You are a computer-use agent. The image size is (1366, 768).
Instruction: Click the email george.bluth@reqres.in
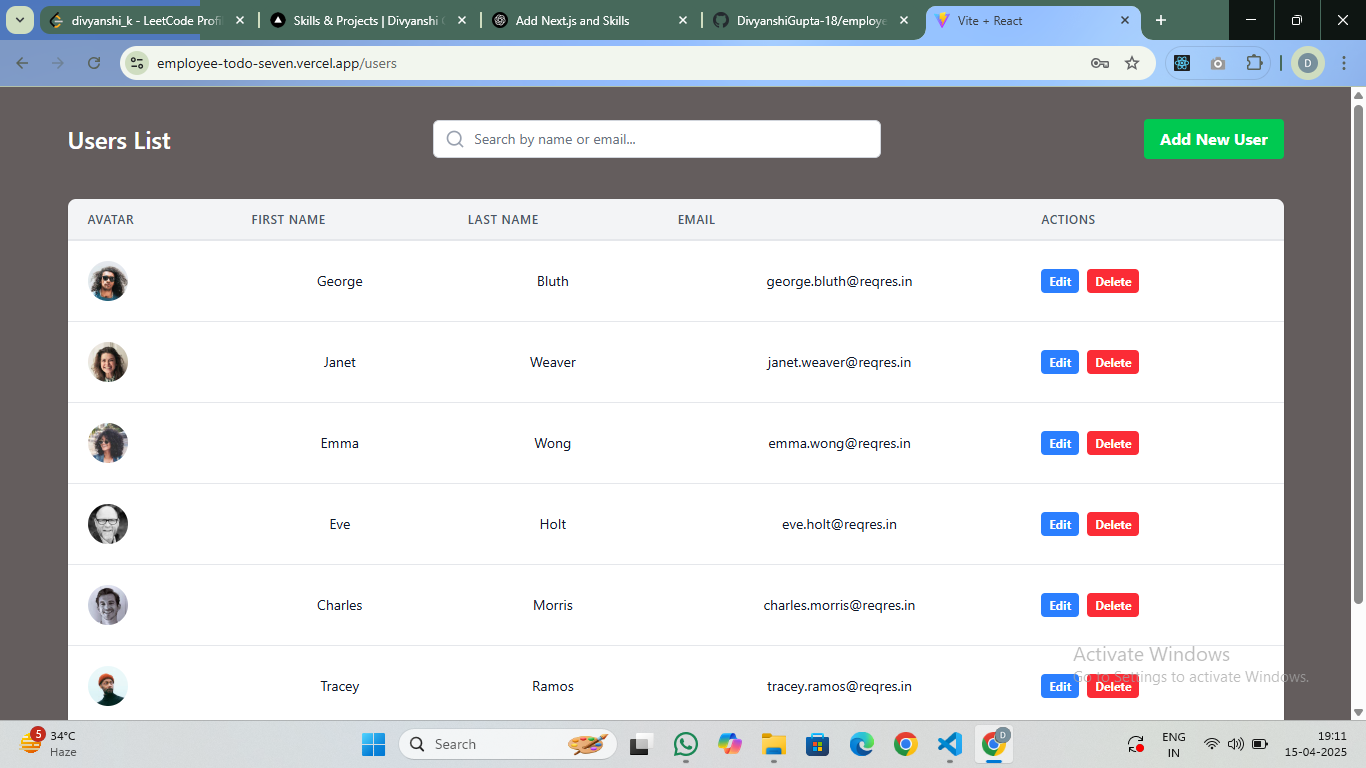(839, 281)
